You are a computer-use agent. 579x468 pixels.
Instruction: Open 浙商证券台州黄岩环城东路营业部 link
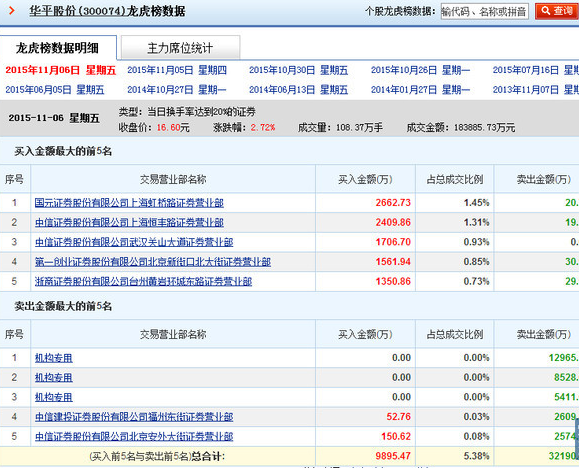tap(143, 281)
